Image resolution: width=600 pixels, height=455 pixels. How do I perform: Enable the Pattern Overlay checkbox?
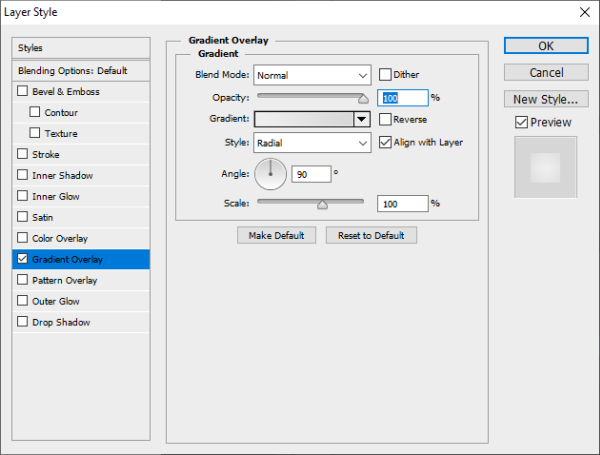(23, 280)
